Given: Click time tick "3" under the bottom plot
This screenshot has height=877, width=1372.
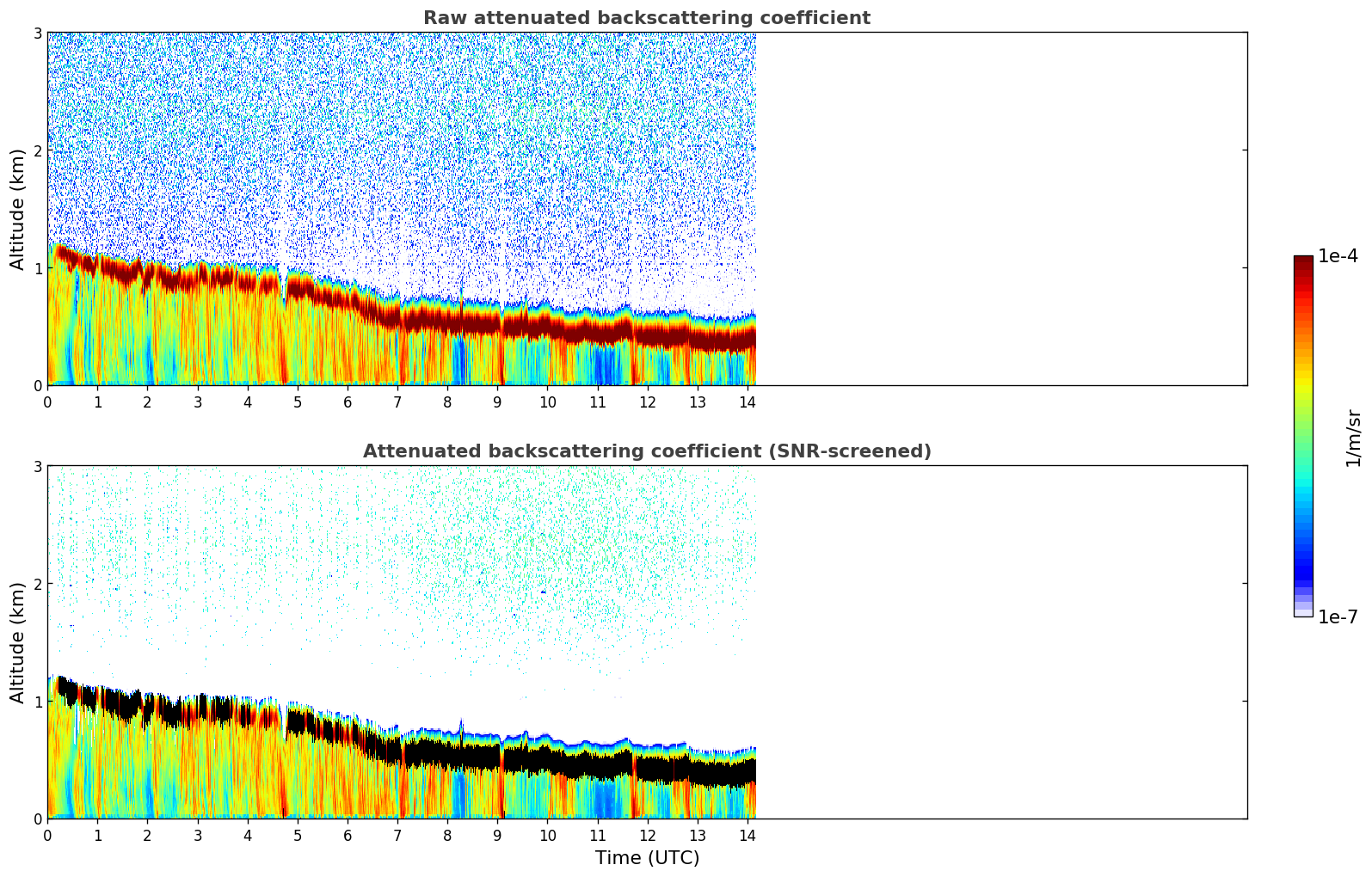Looking at the screenshot, I should click(x=198, y=835).
